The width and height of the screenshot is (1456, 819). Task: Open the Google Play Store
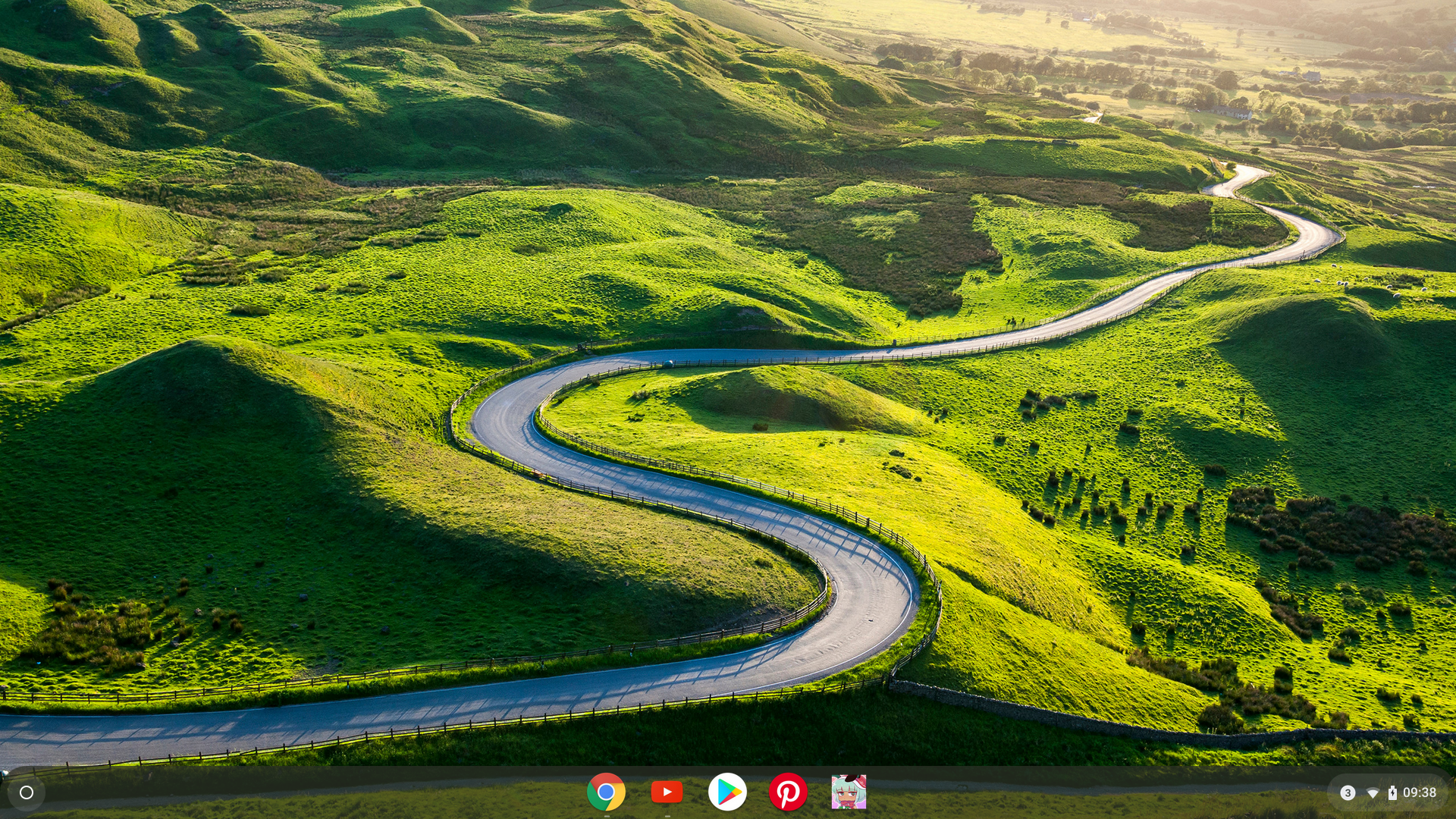[727, 792]
